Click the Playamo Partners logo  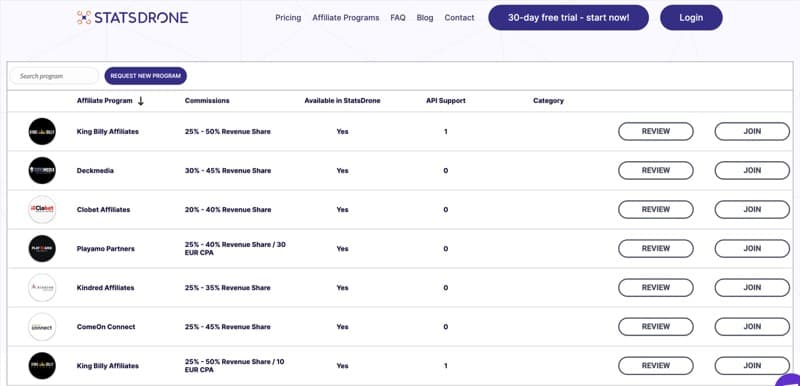click(42, 249)
